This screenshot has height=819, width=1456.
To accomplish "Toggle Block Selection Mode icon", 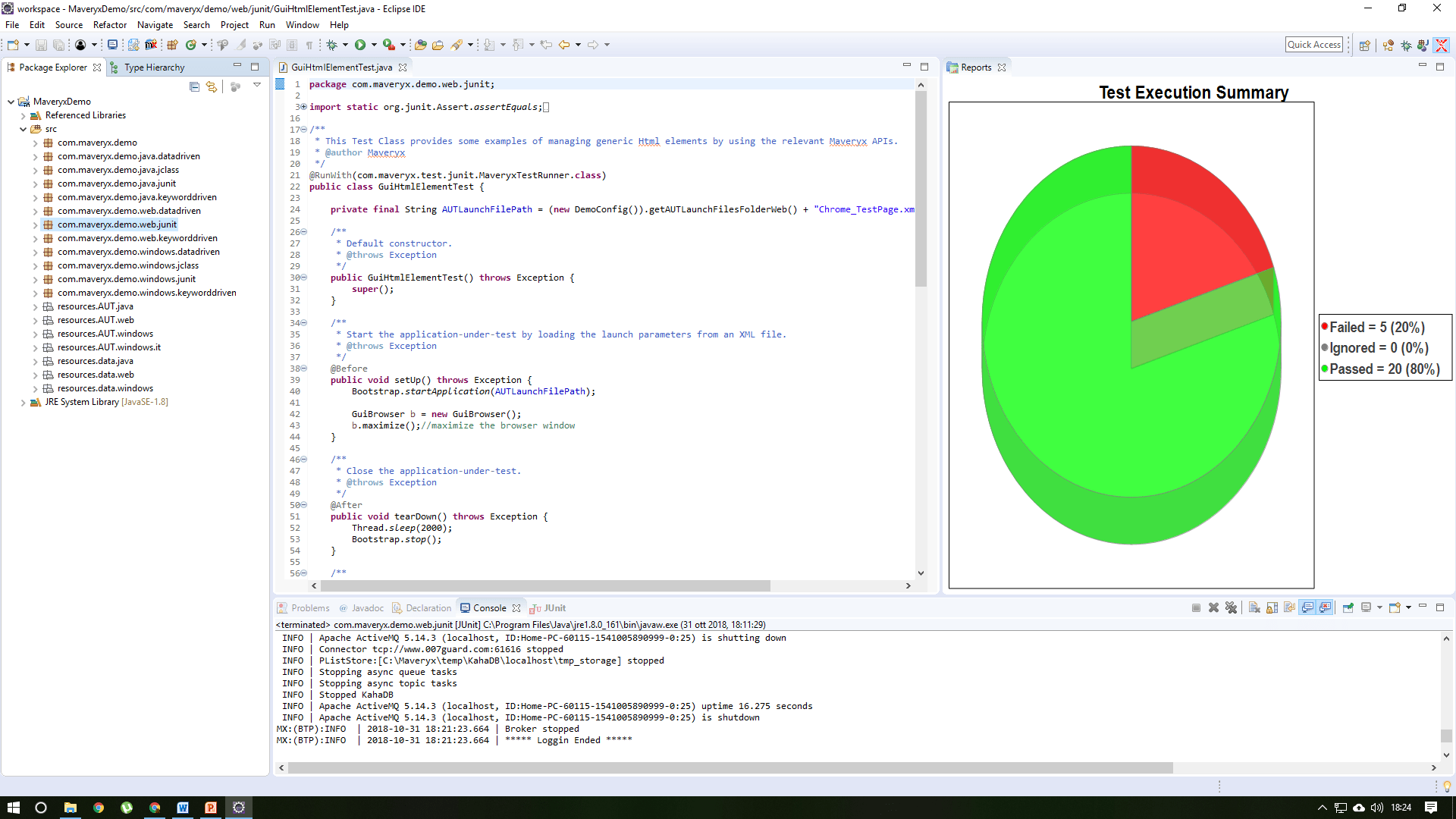I will tap(292, 45).
